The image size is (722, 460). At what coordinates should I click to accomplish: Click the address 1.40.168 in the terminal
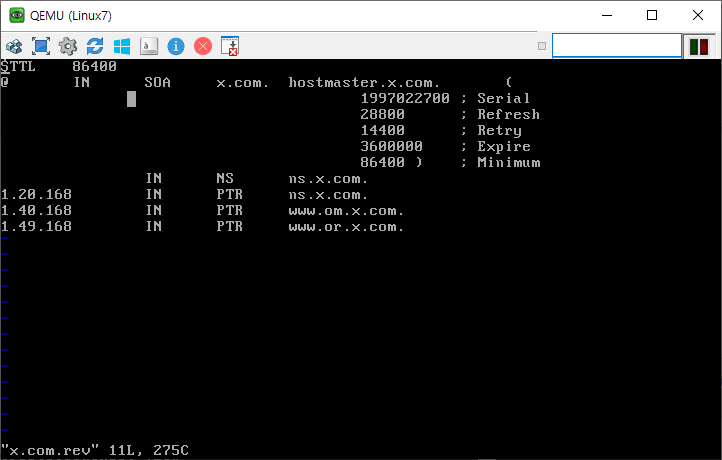pos(36,210)
